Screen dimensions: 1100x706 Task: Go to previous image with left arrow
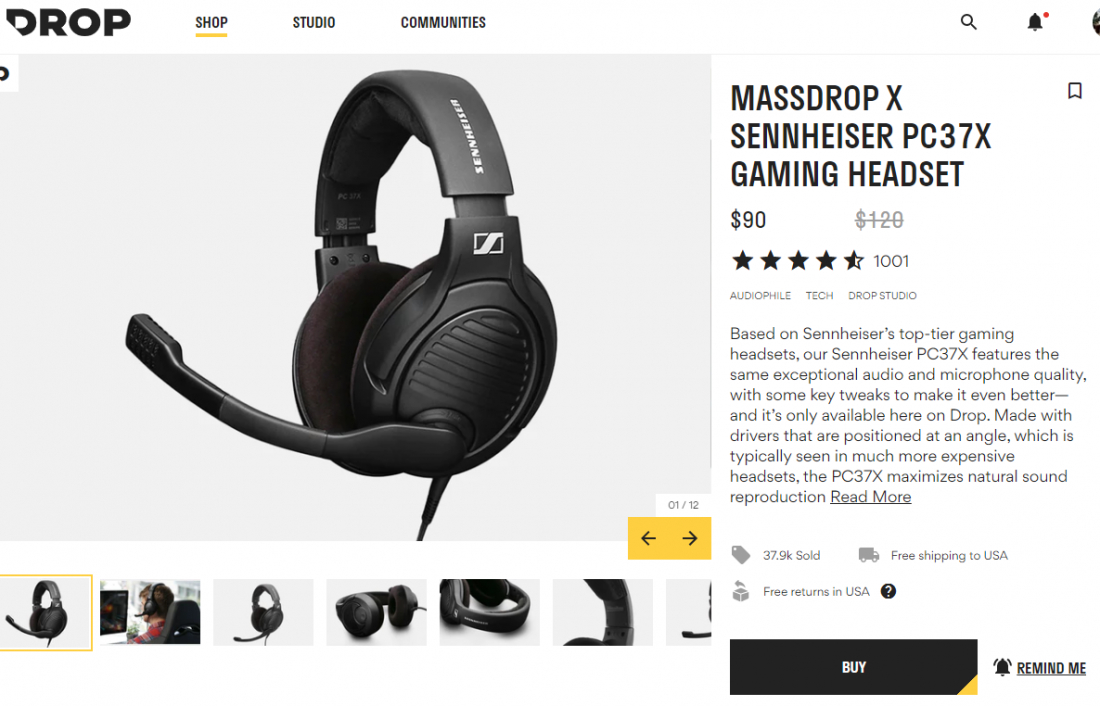(648, 538)
